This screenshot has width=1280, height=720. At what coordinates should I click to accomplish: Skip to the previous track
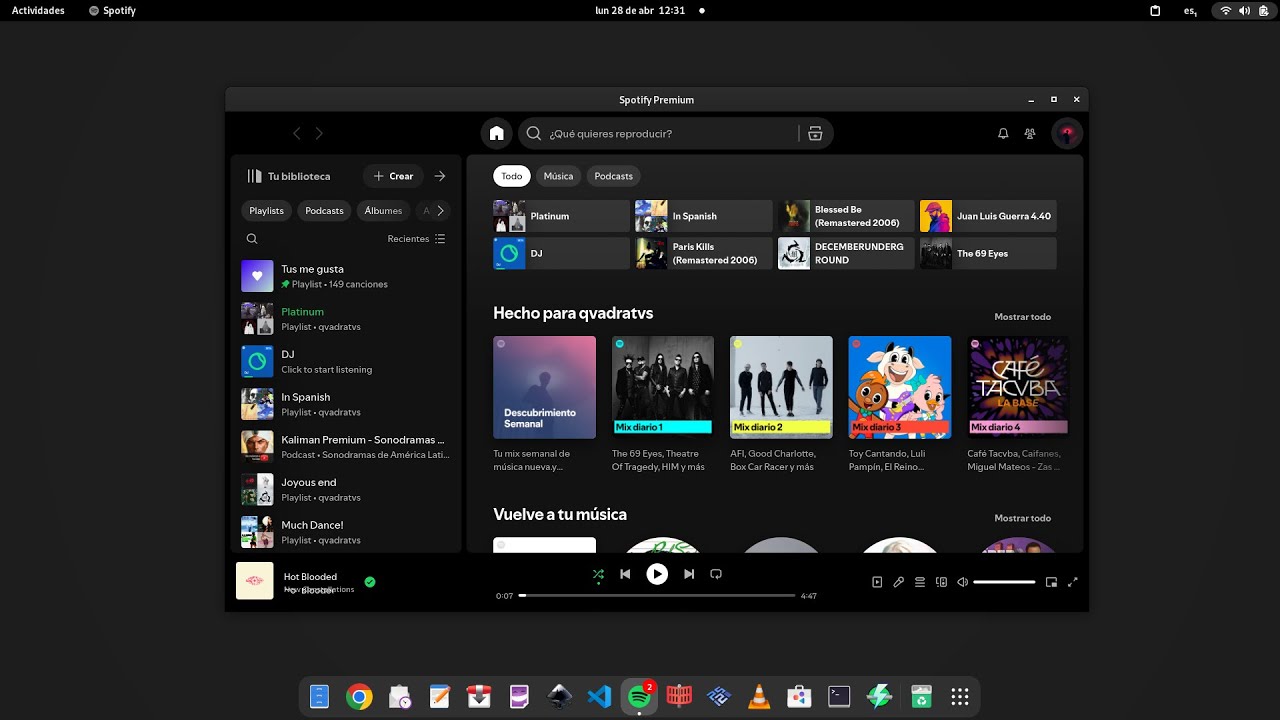[x=625, y=574]
